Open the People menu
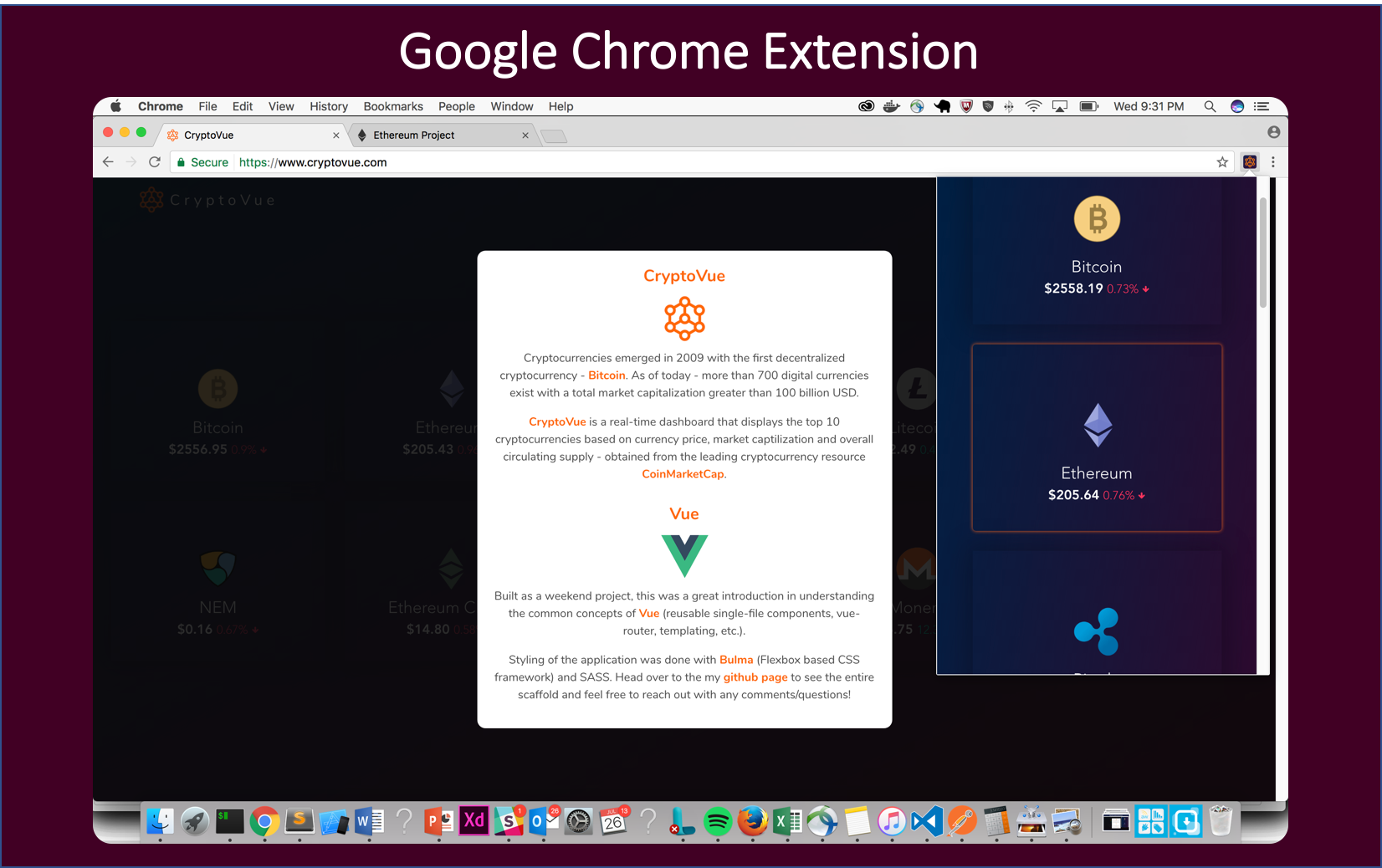The width and height of the screenshot is (1382, 868). point(457,106)
